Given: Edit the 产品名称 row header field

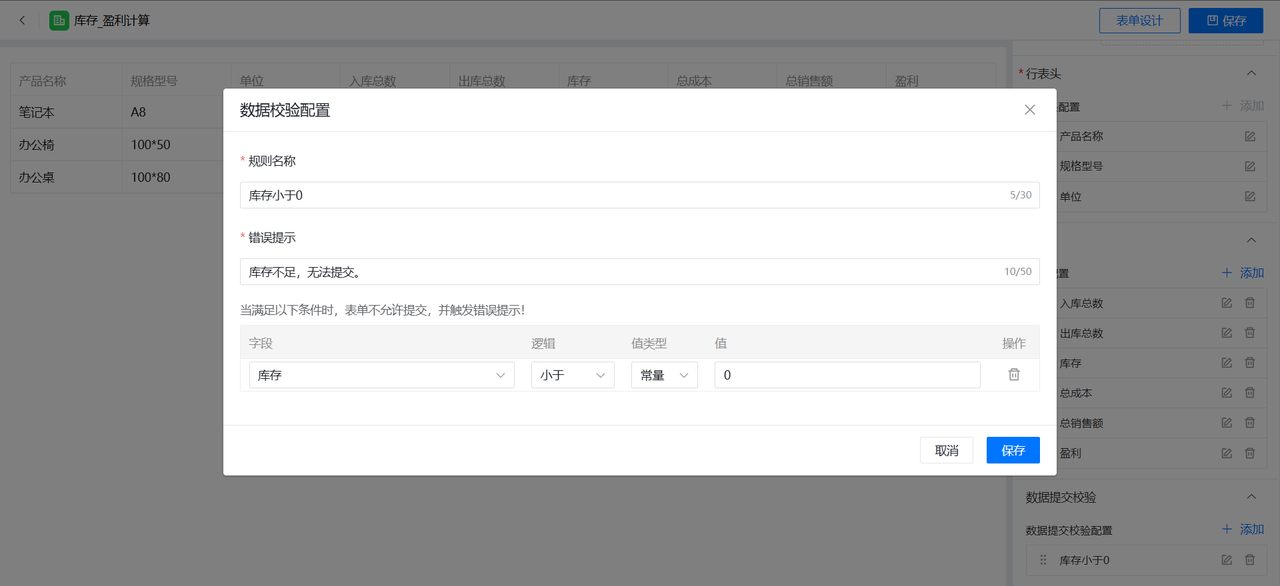Looking at the screenshot, I should click(x=1249, y=136).
